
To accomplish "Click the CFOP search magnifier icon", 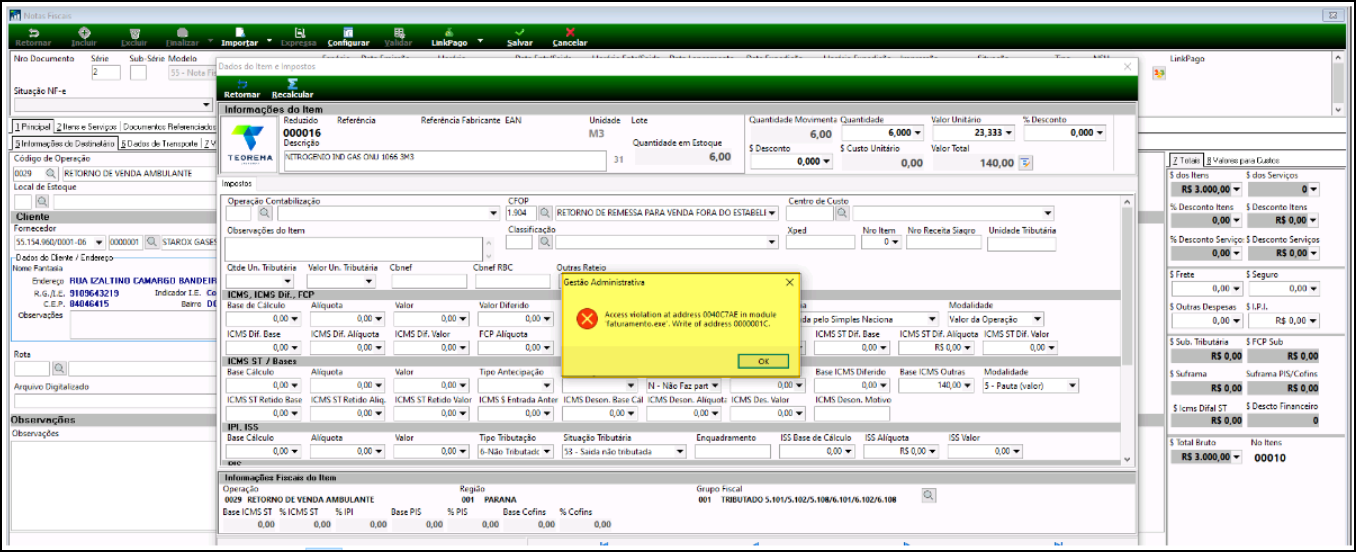I will [x=545, y=213].
